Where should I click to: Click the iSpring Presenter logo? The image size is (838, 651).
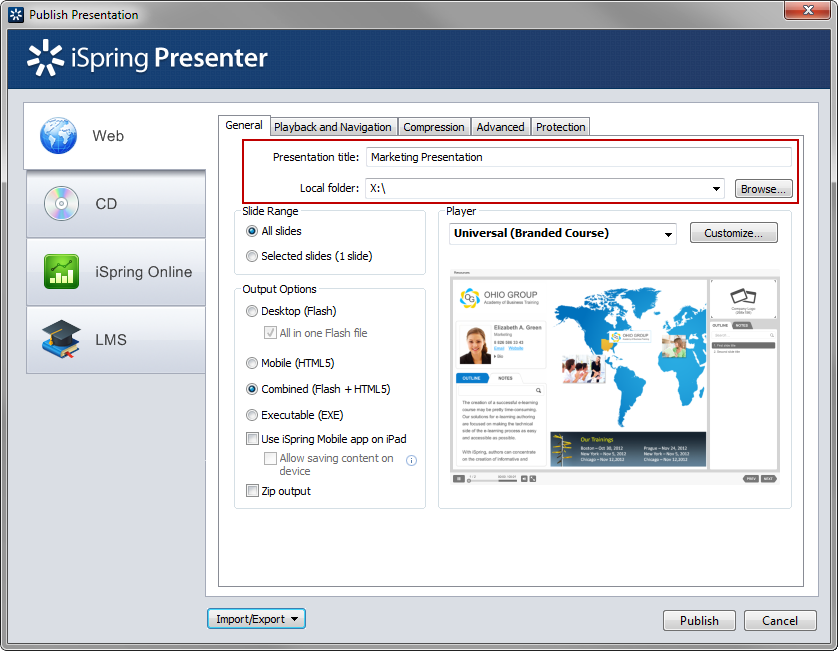pyautogui.click(x=148, y=58)
